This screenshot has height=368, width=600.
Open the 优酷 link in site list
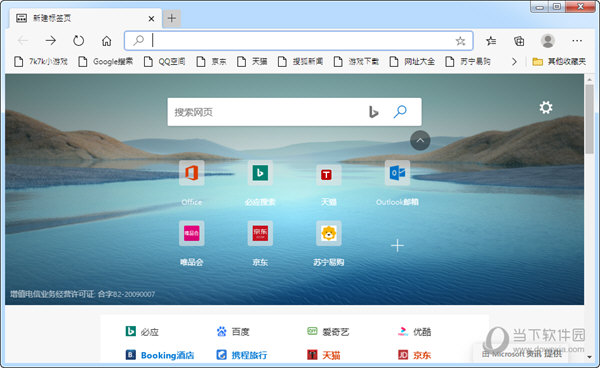(x=414, y=331)
